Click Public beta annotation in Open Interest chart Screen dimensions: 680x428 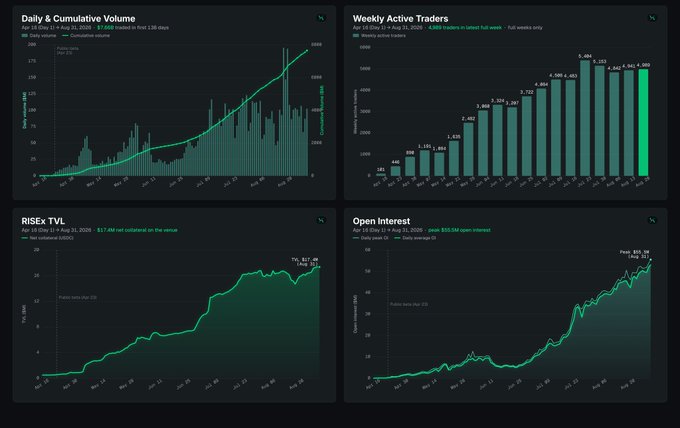coord(409,304)
